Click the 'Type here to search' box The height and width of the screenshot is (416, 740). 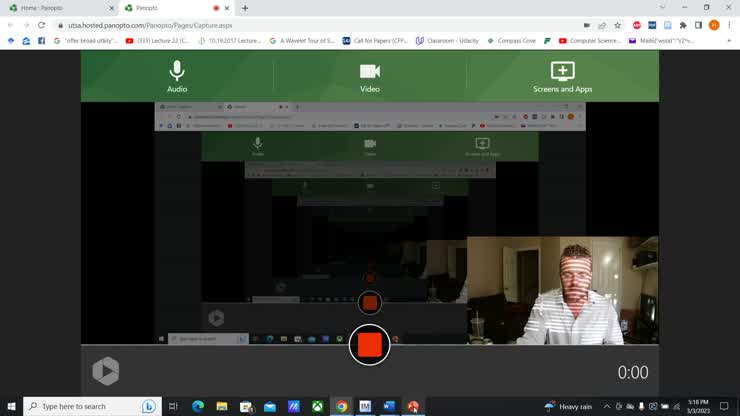92,406
